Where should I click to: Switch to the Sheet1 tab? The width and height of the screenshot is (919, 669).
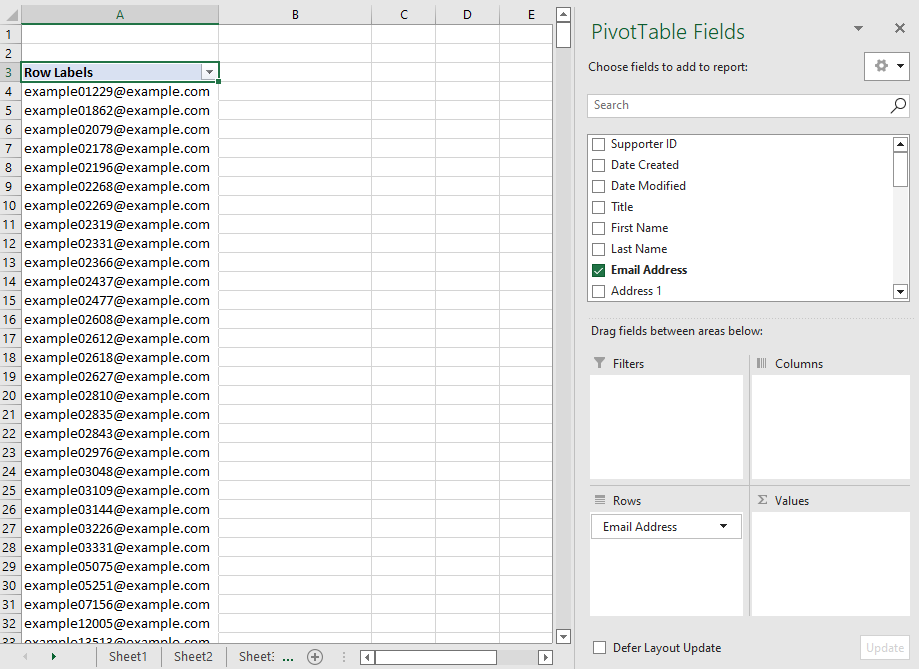tap(128, 657)
